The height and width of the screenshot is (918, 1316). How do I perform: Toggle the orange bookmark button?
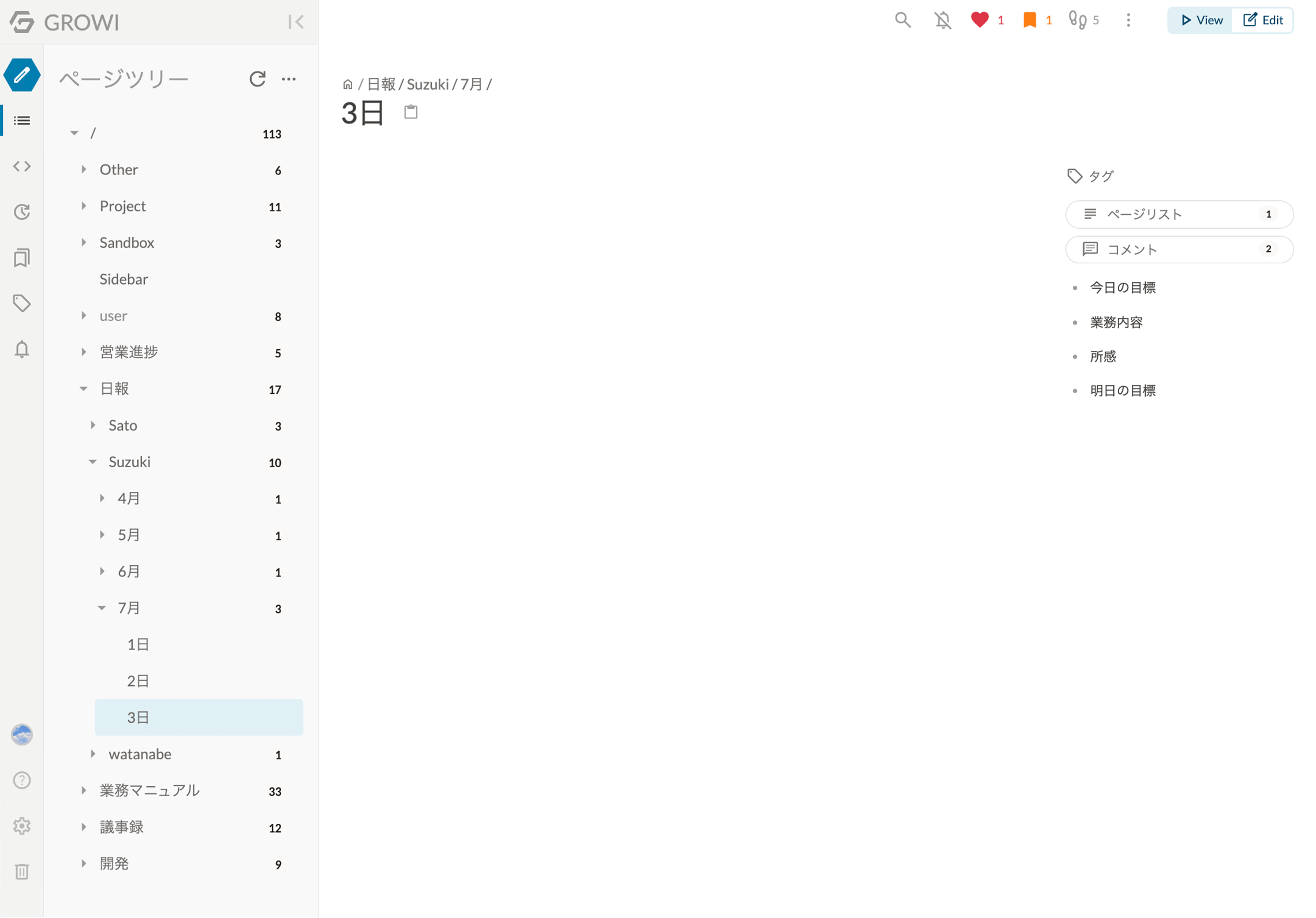pos(1030,20)
